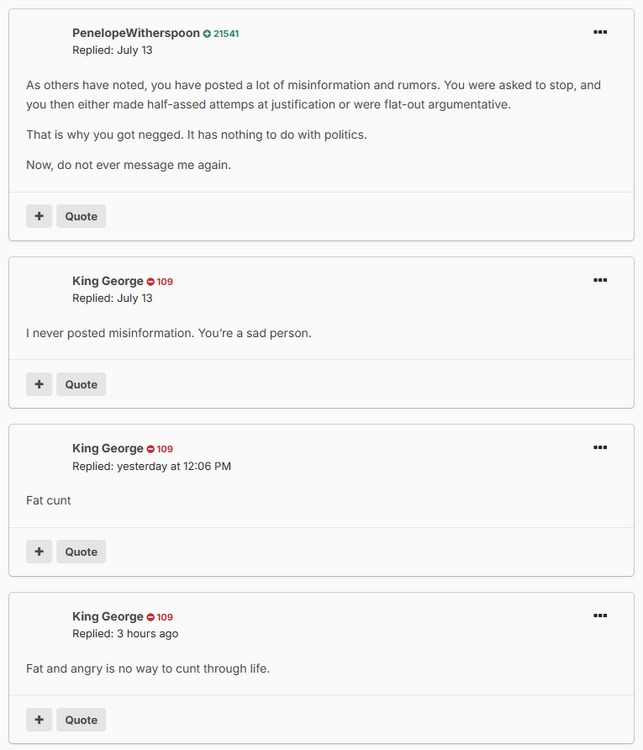Viewport: 643px width, 750px height.
Task: Open PenelopeWitherspoon's profile from username
Action: tap(136, 33)
